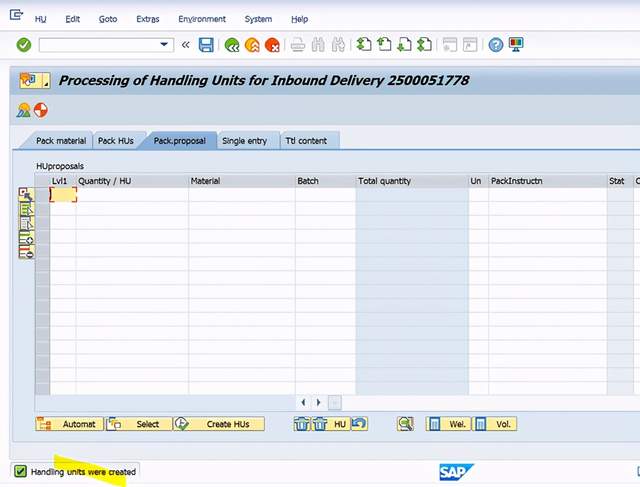The width and height of the screenshot is (640, 487).
Task: Click the yellow Exit icon in toolbar
Action: click(252, 45)
